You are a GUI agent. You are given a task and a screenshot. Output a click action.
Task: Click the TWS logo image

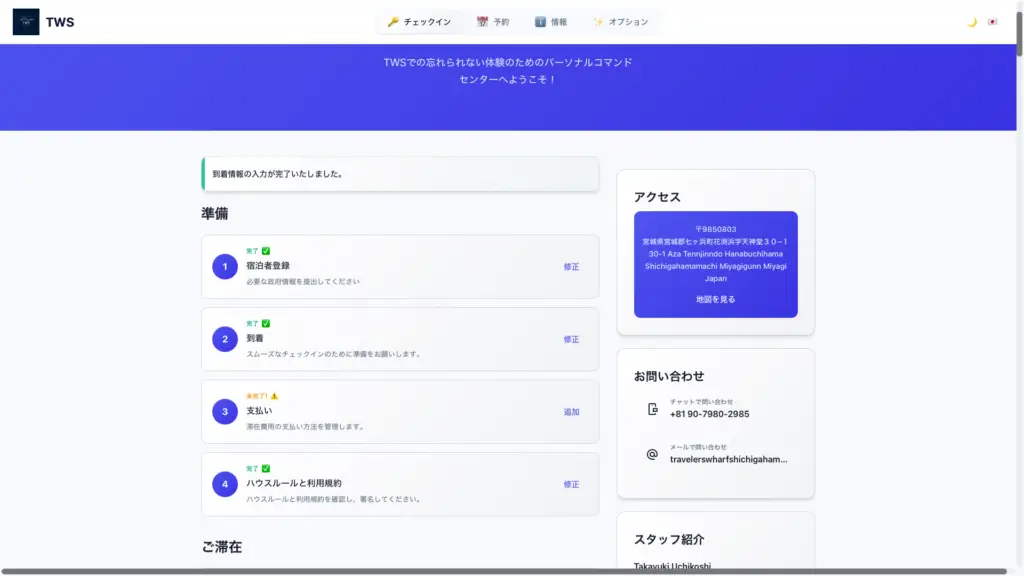(x=26, y=22)
